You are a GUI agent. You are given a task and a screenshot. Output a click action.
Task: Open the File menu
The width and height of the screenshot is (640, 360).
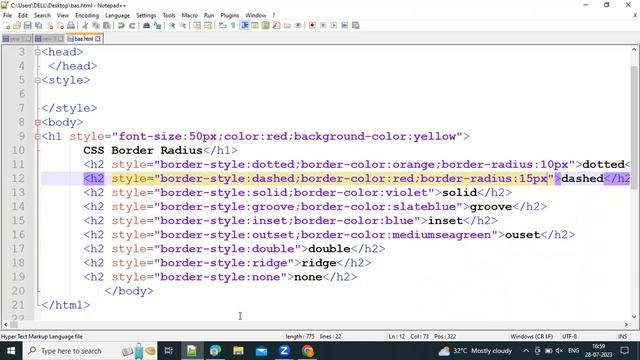[7, 16]
